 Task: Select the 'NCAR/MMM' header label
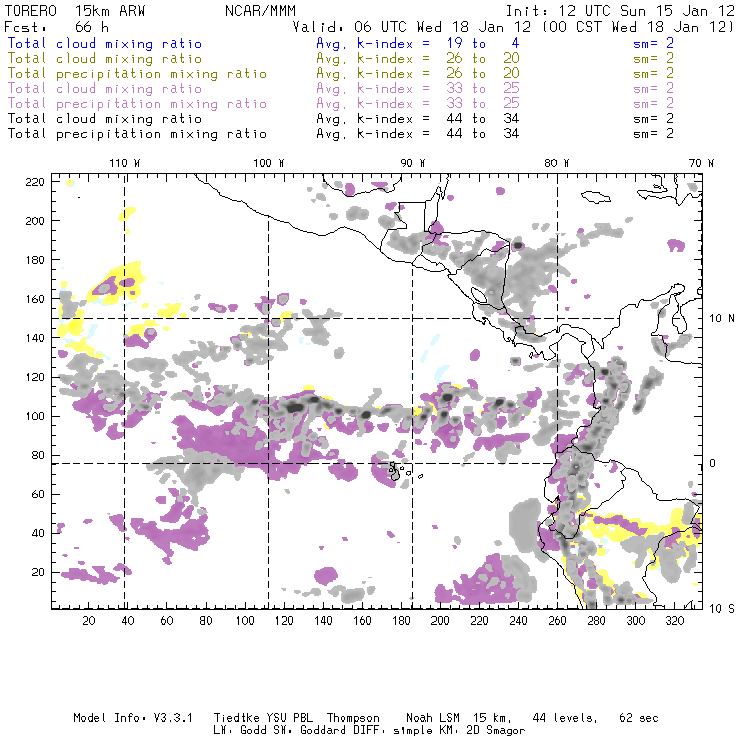pyautogui.click(x=260, y=11)
